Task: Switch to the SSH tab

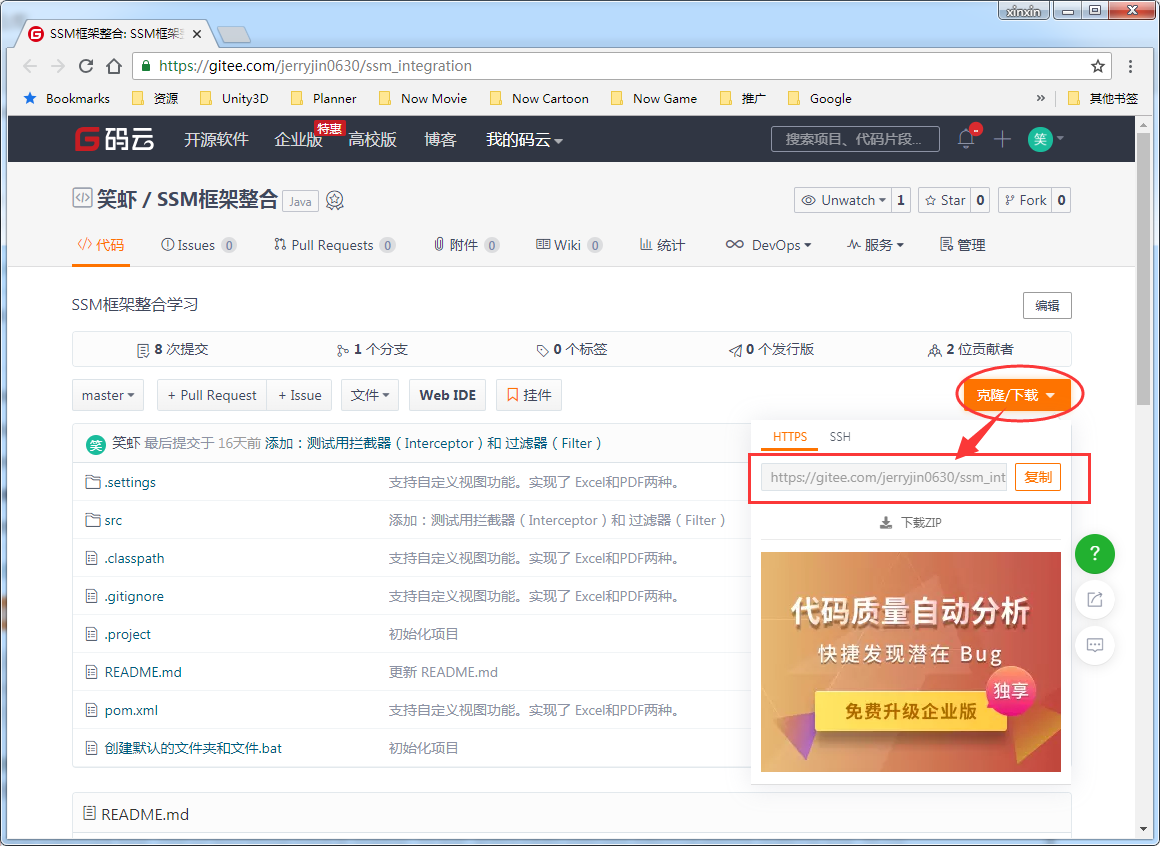Action: (840, 437)
